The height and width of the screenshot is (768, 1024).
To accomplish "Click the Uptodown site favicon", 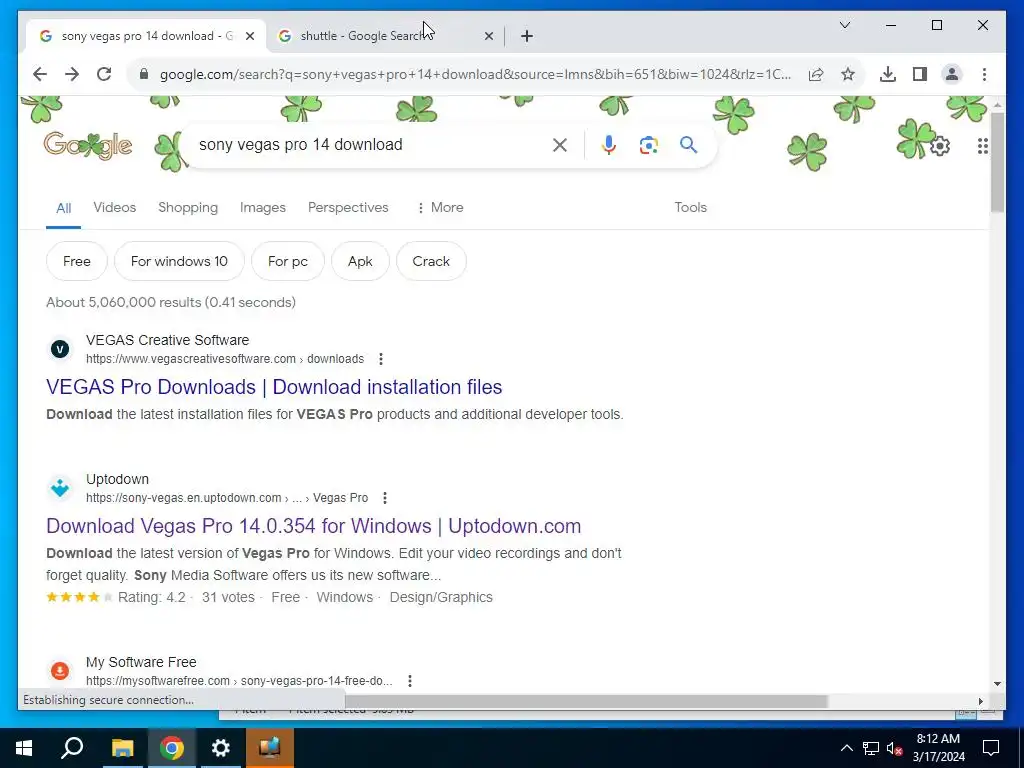I will point(60,488).
